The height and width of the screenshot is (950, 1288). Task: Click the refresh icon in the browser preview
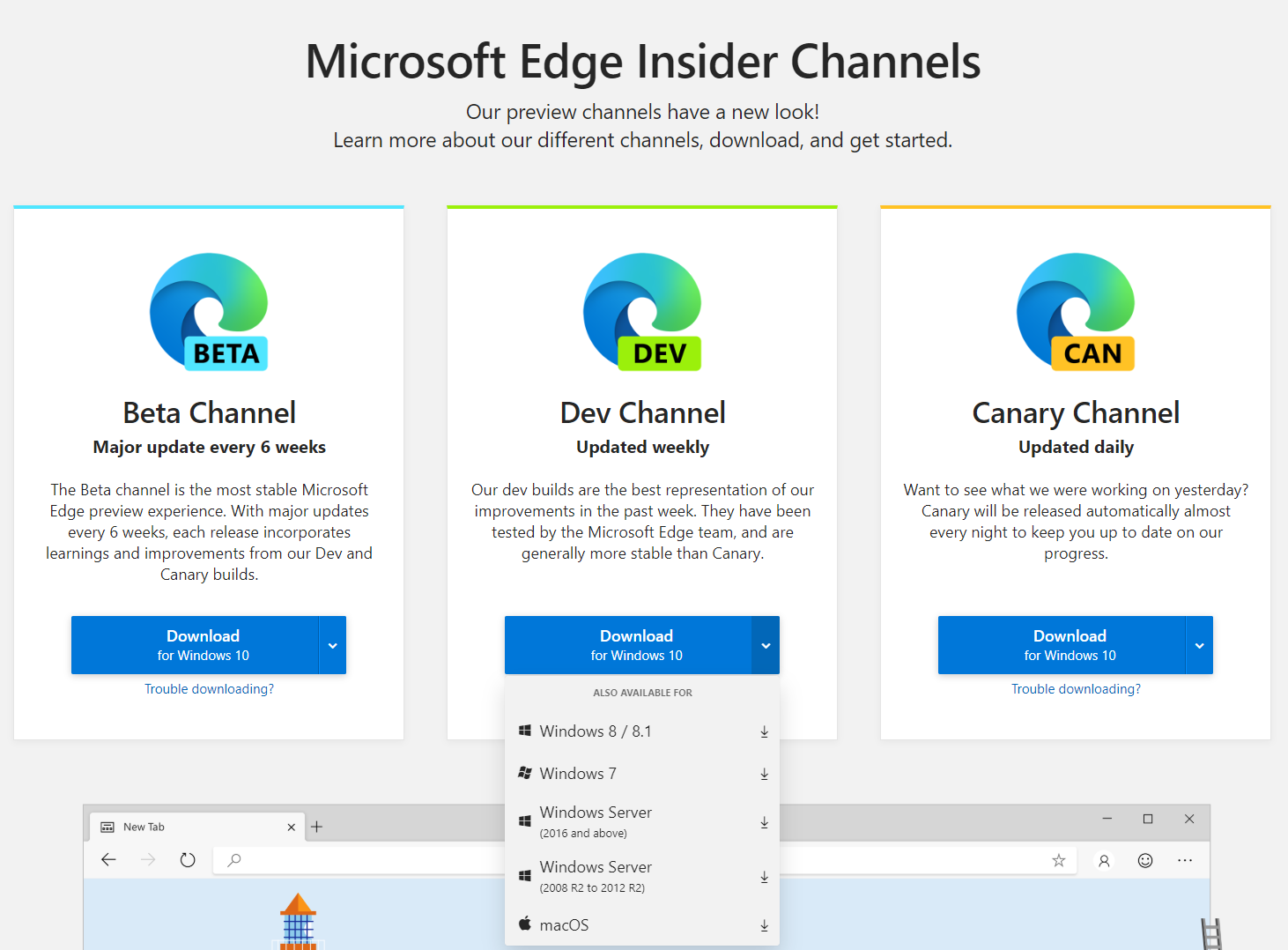pyautogui.click(x=188, y=860)
